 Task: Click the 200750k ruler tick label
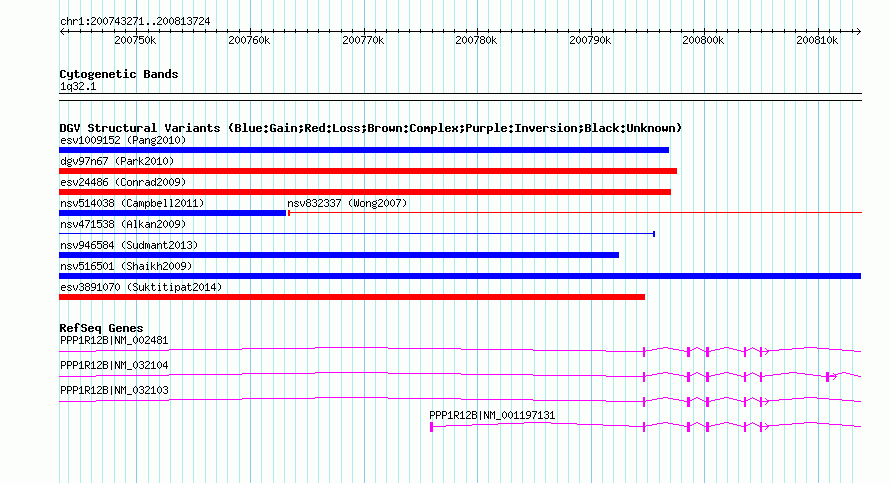coord(135,40)
